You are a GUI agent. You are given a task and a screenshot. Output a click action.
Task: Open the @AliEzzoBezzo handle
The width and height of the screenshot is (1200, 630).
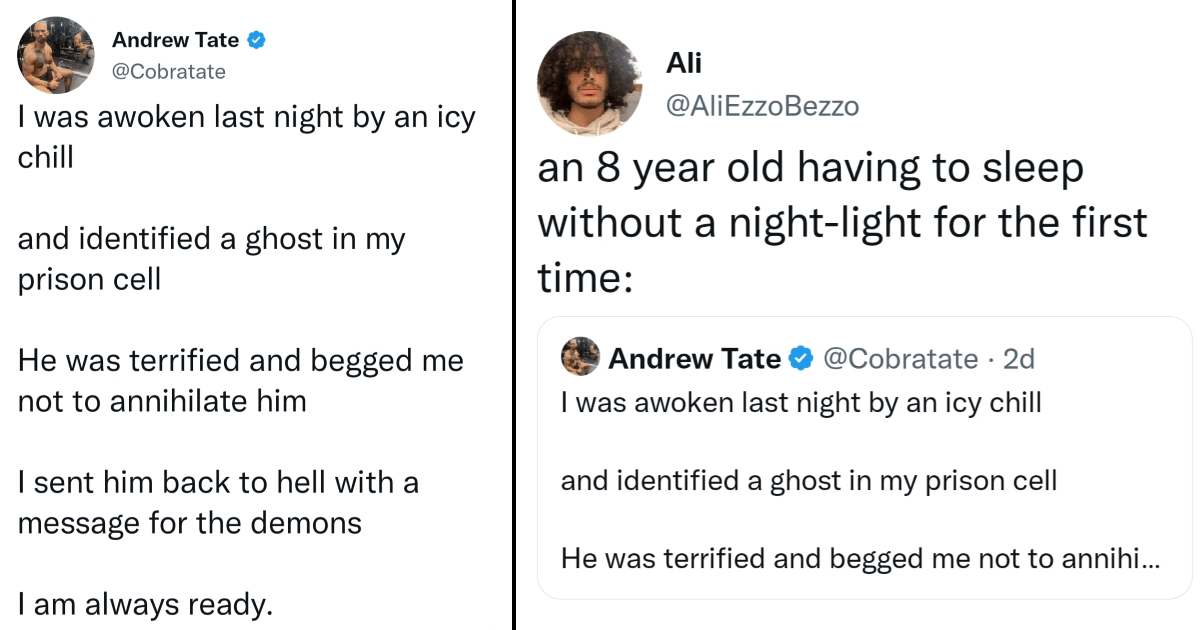tap(763, 106)
